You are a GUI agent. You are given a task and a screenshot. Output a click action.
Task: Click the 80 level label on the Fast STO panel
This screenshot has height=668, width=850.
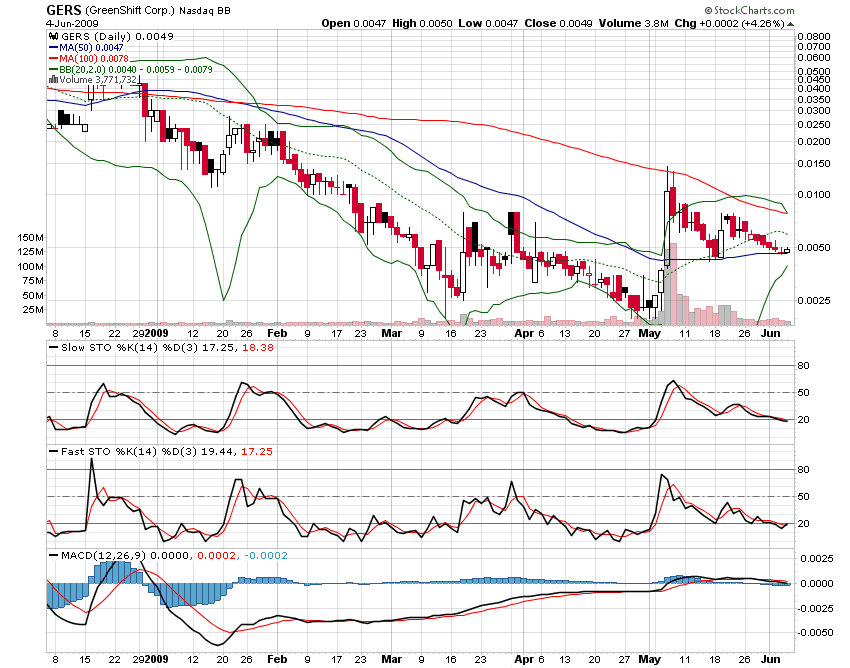coord(803,470)
